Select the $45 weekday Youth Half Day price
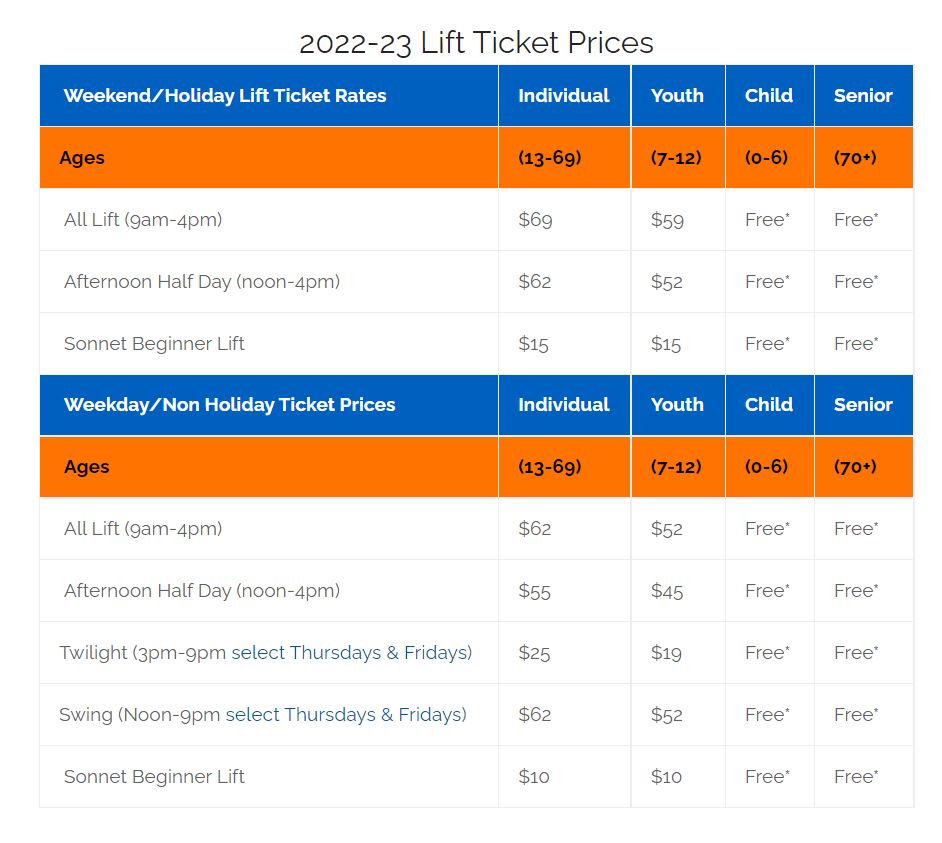Viewport: 942px width, 843px height. tap(667, 591)
